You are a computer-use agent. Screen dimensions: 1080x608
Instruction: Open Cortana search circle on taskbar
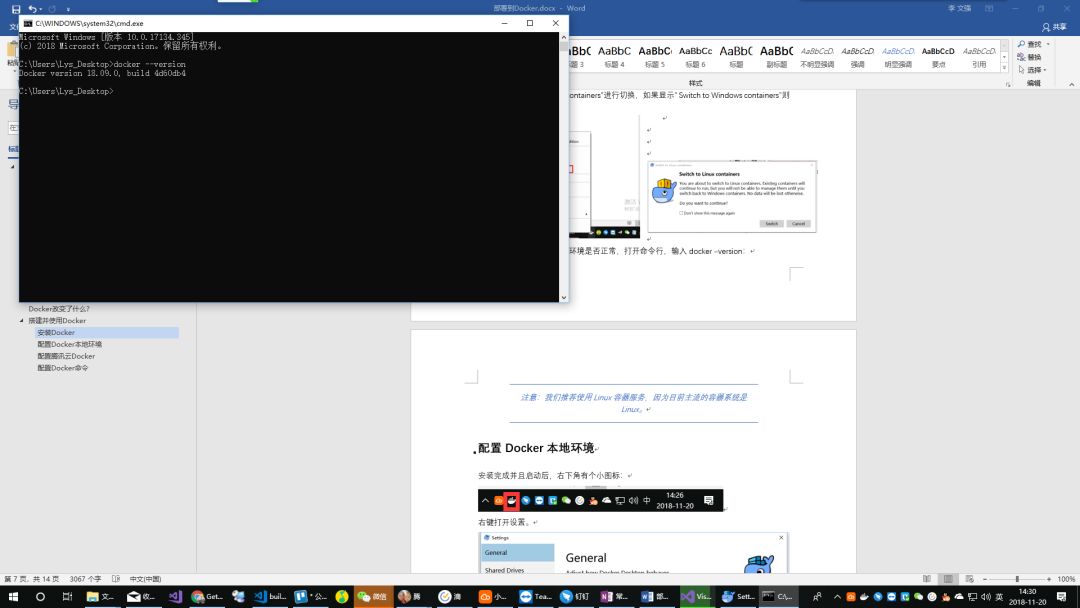[40, 596]
